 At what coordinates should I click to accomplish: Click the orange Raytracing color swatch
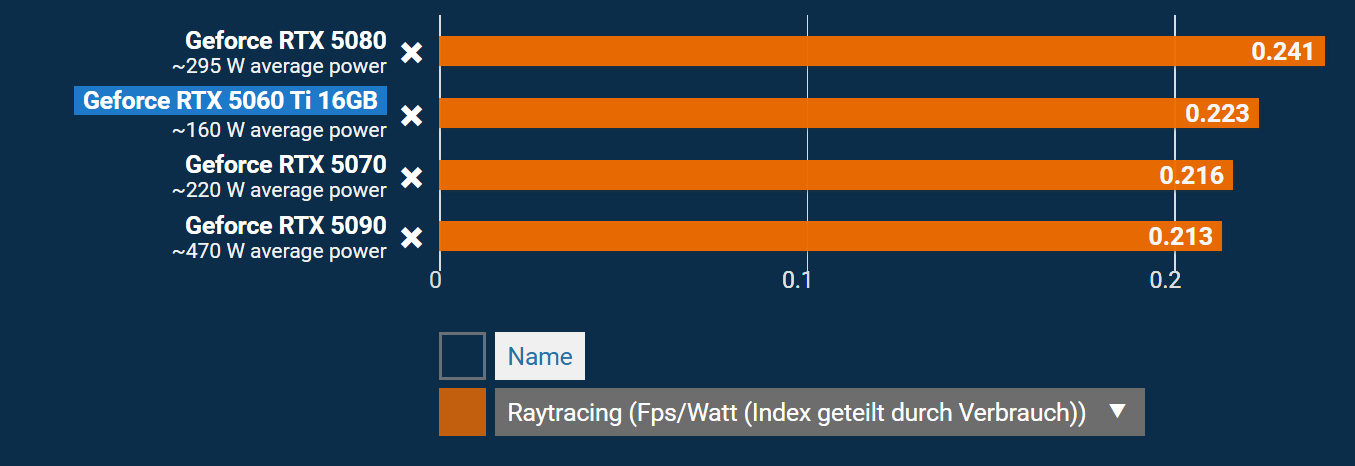point(462,412)
